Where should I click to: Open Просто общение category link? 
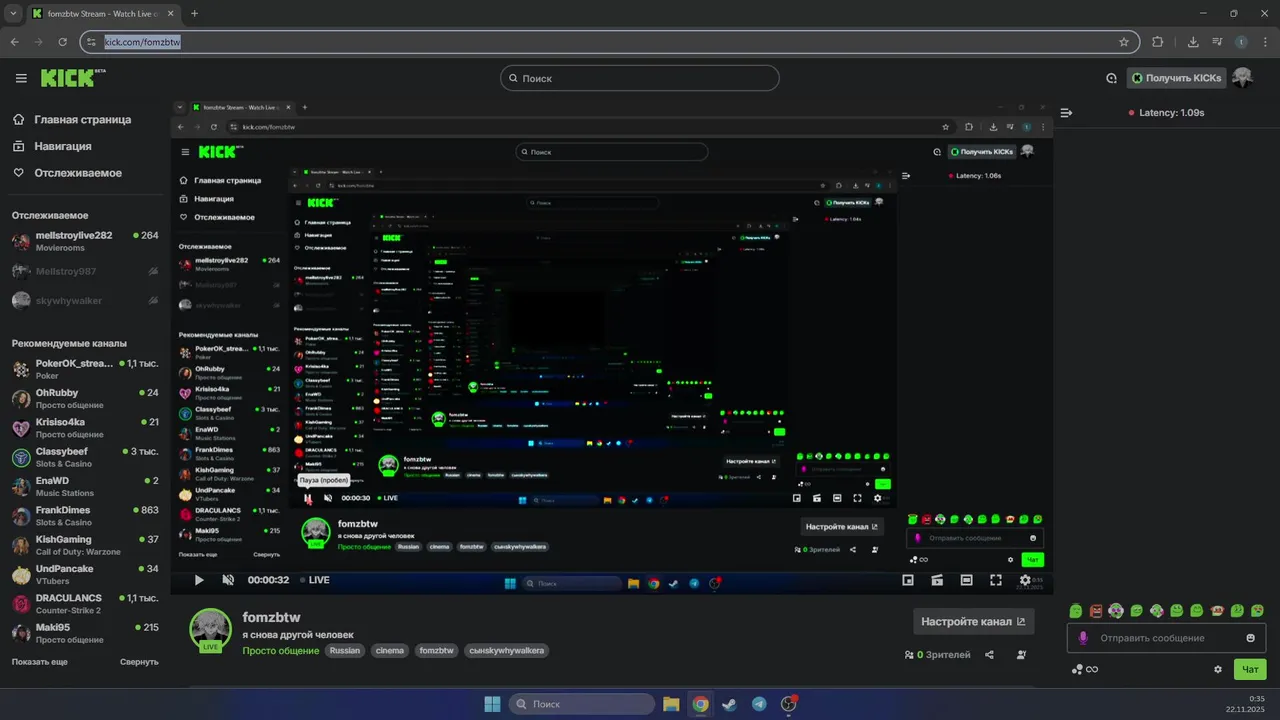[x=281, y=651]
